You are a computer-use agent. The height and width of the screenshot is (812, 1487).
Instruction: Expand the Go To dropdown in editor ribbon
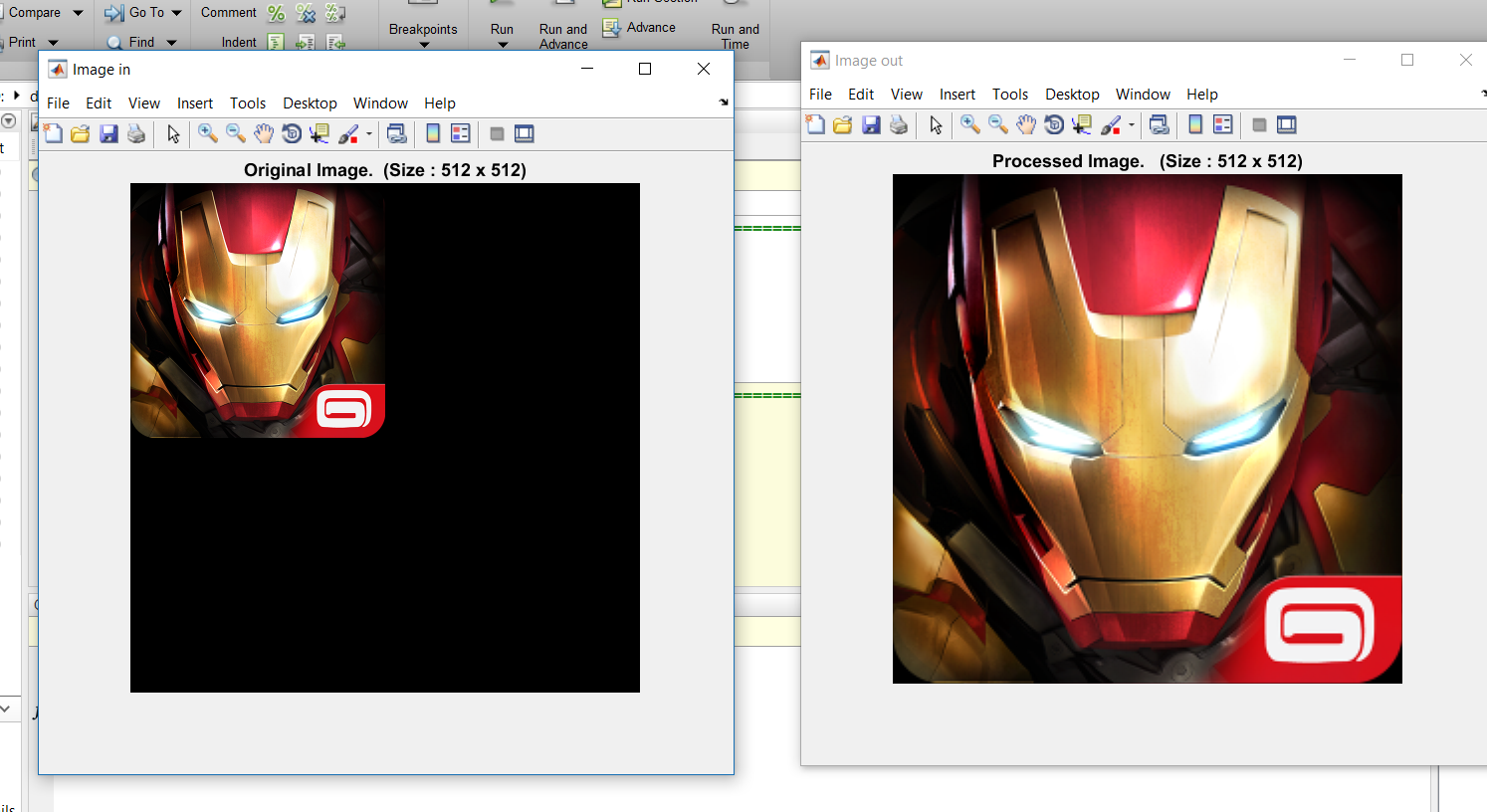tap(176, 13)
